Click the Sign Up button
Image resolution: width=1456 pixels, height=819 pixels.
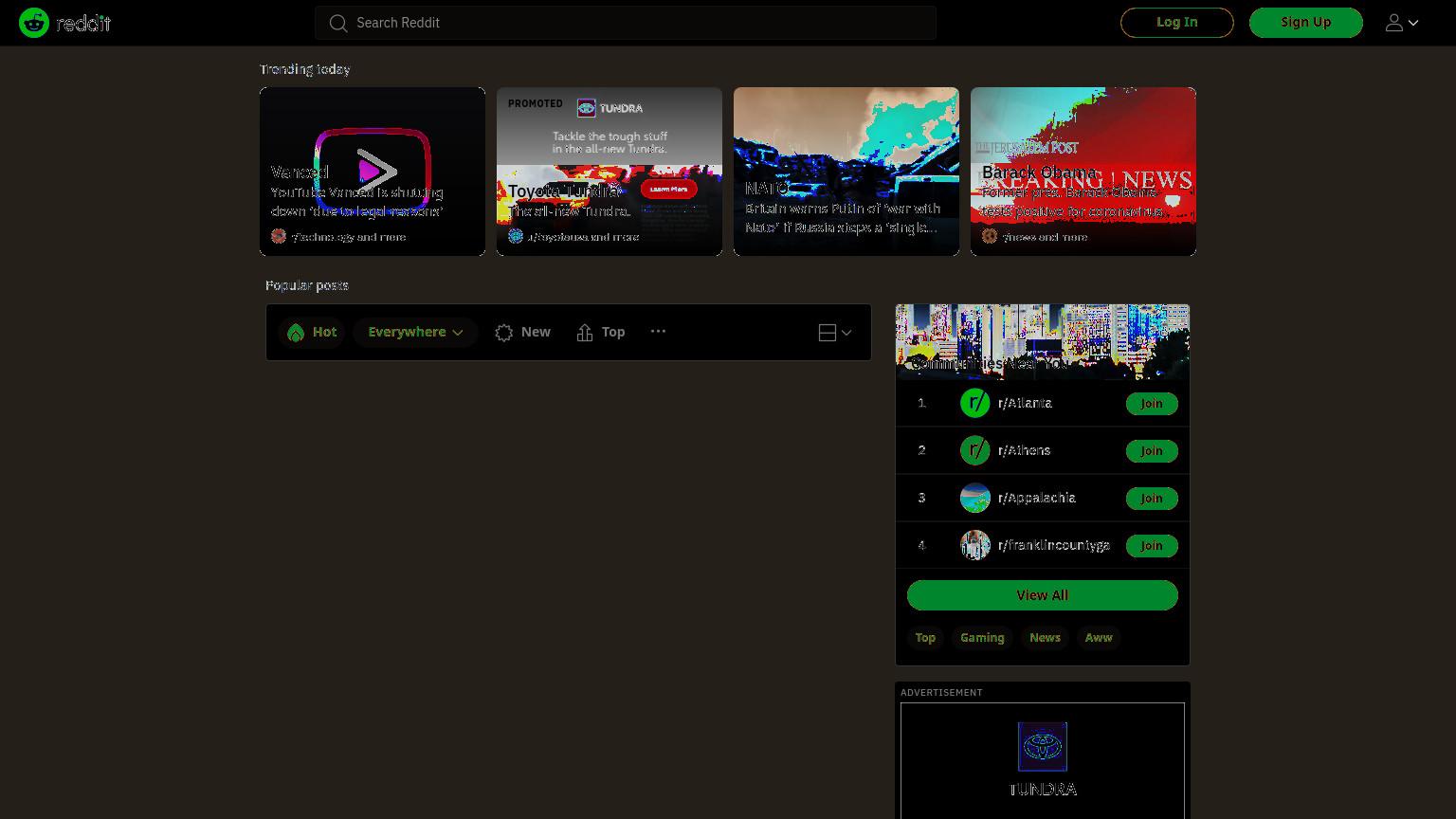coord(1306,23)
